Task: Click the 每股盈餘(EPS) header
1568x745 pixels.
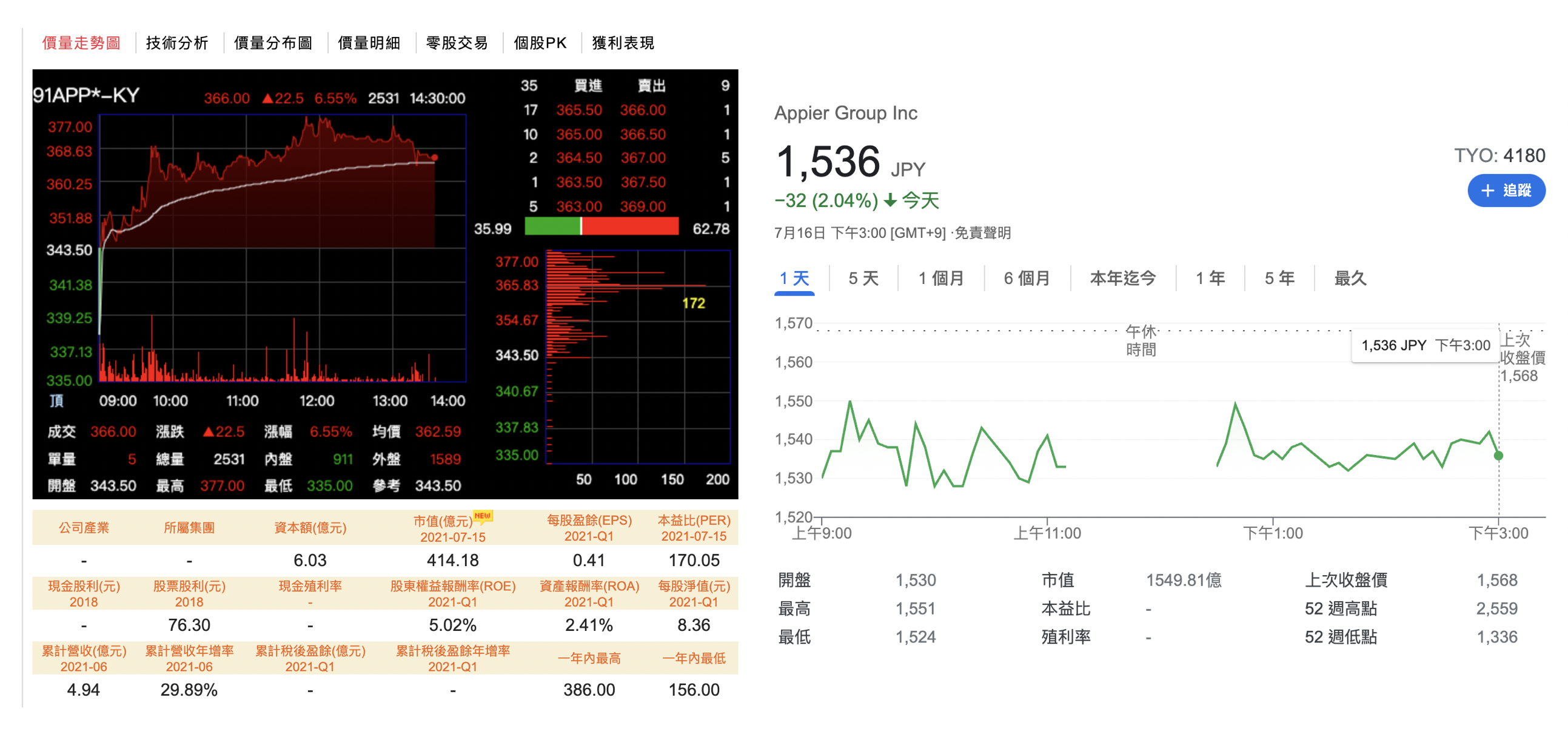Action: coord(589,528)
